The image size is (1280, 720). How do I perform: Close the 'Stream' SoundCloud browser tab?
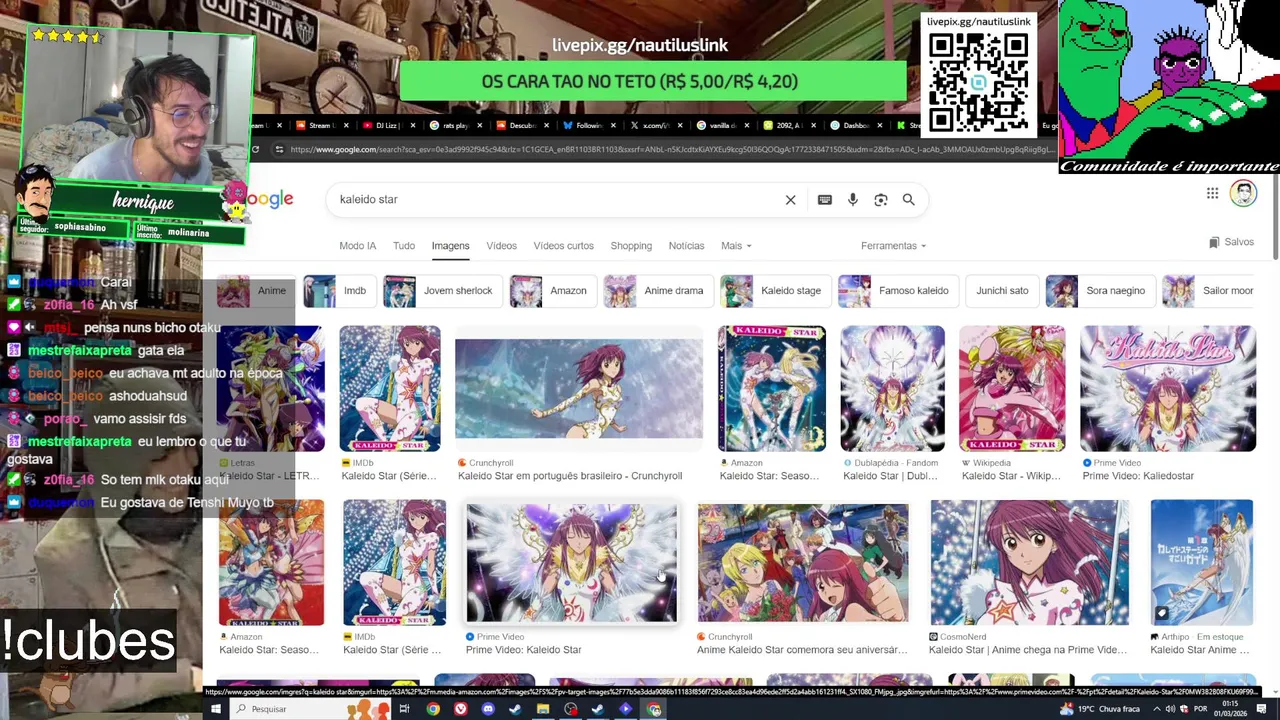pos(347,126)
